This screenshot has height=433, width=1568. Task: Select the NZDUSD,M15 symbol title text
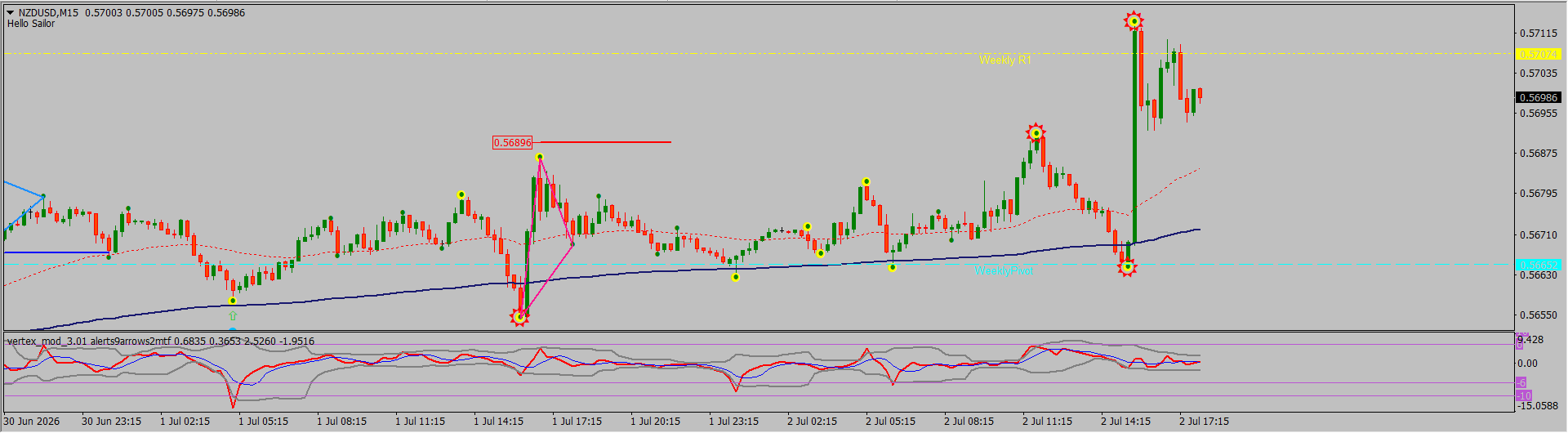[48, 13]
